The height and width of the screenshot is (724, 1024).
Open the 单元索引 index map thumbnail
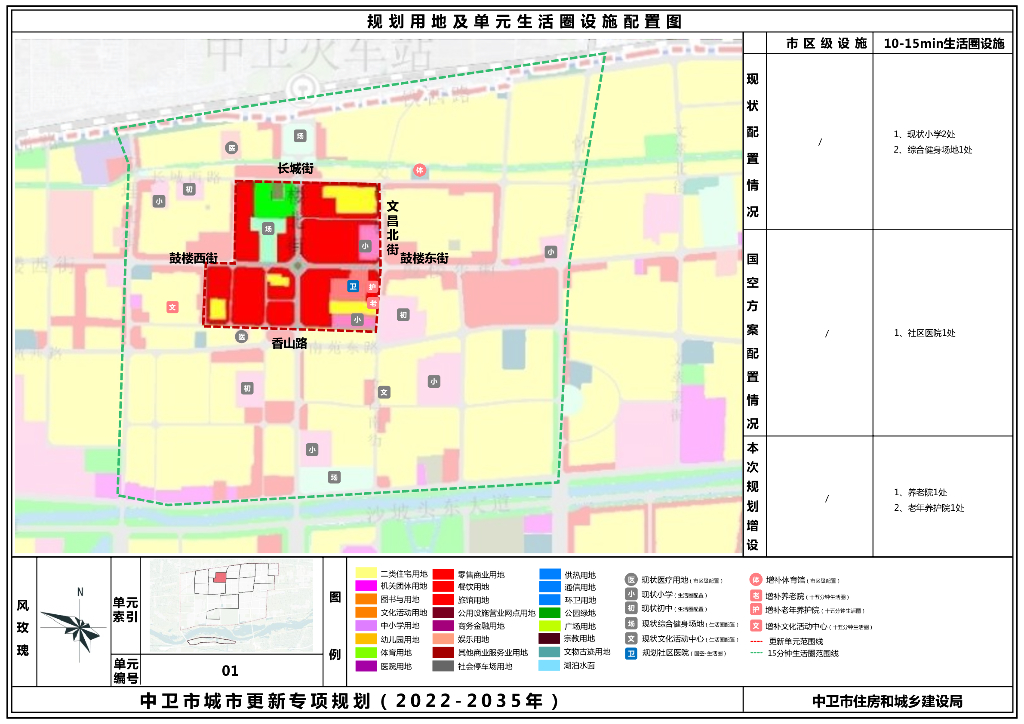point(231,606)
